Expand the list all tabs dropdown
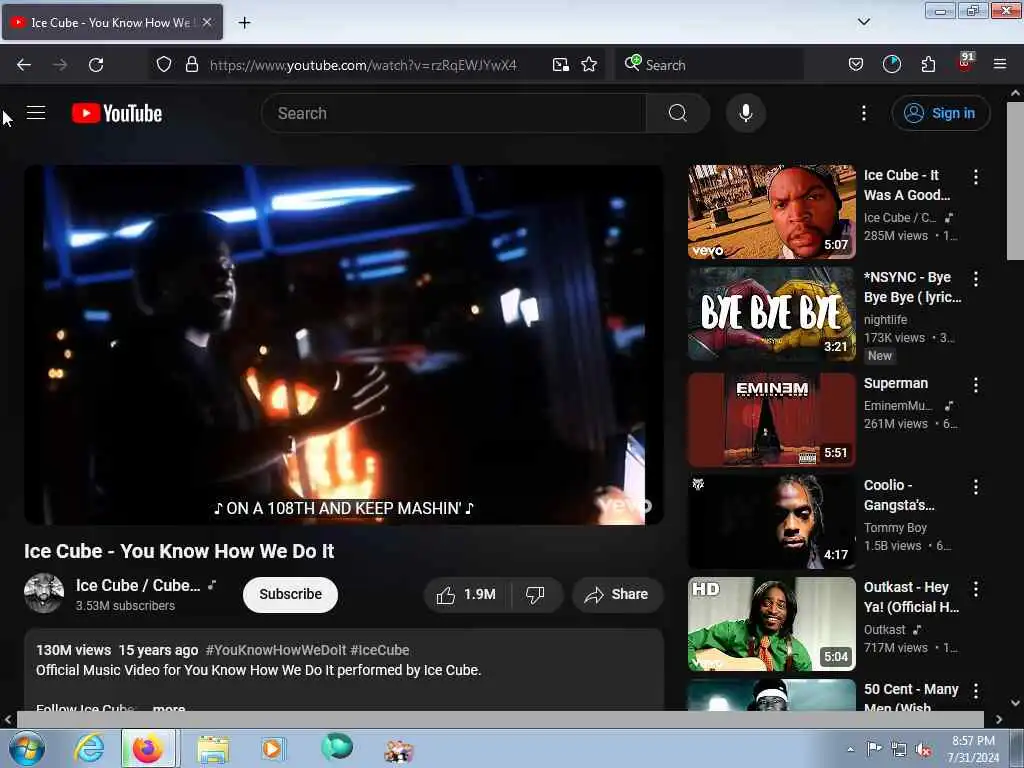The image size is (1024, 768). (863, 22)
